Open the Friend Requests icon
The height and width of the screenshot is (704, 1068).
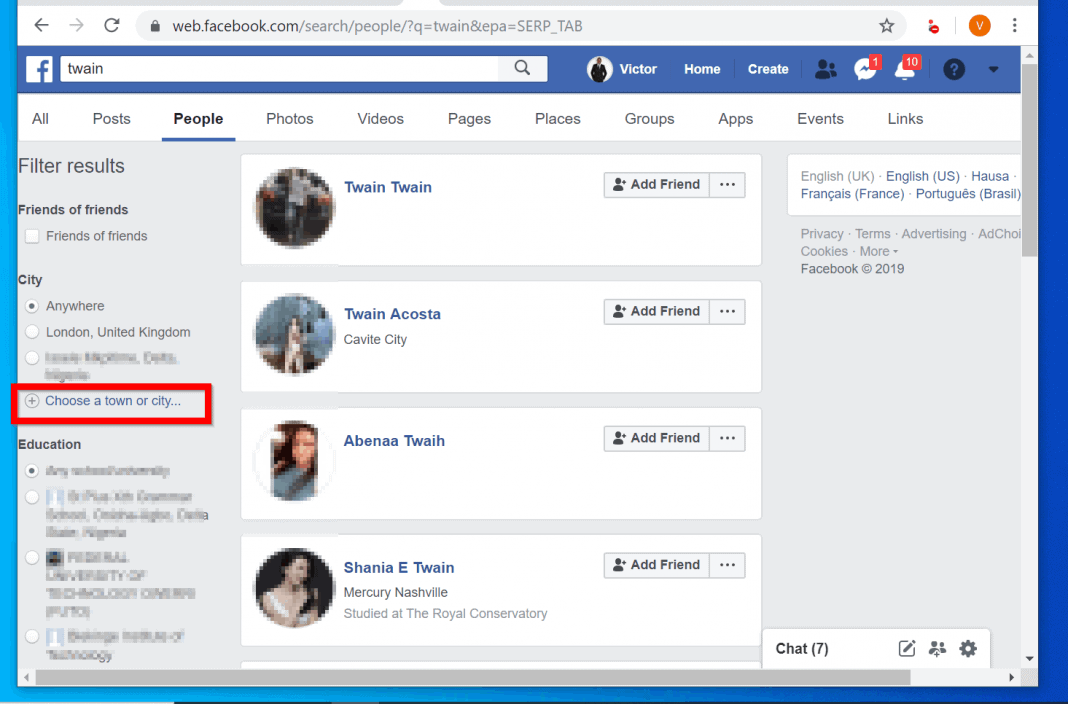(x=825, y=69)
